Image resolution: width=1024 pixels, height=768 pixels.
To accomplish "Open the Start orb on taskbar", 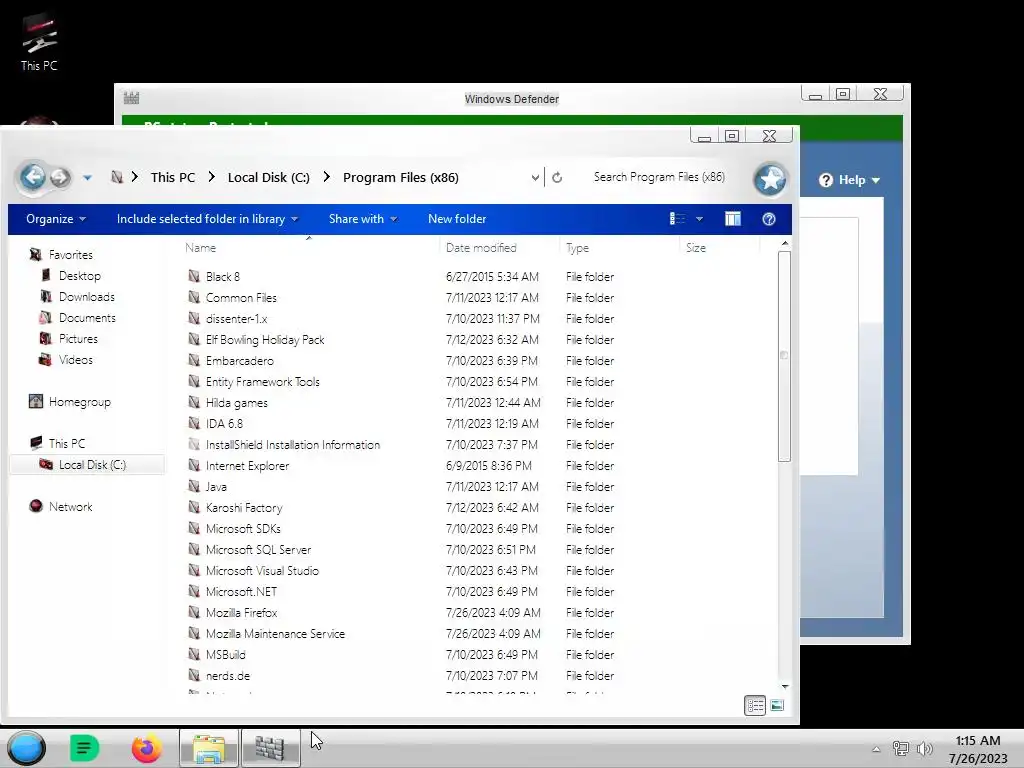I will [27, 748].
